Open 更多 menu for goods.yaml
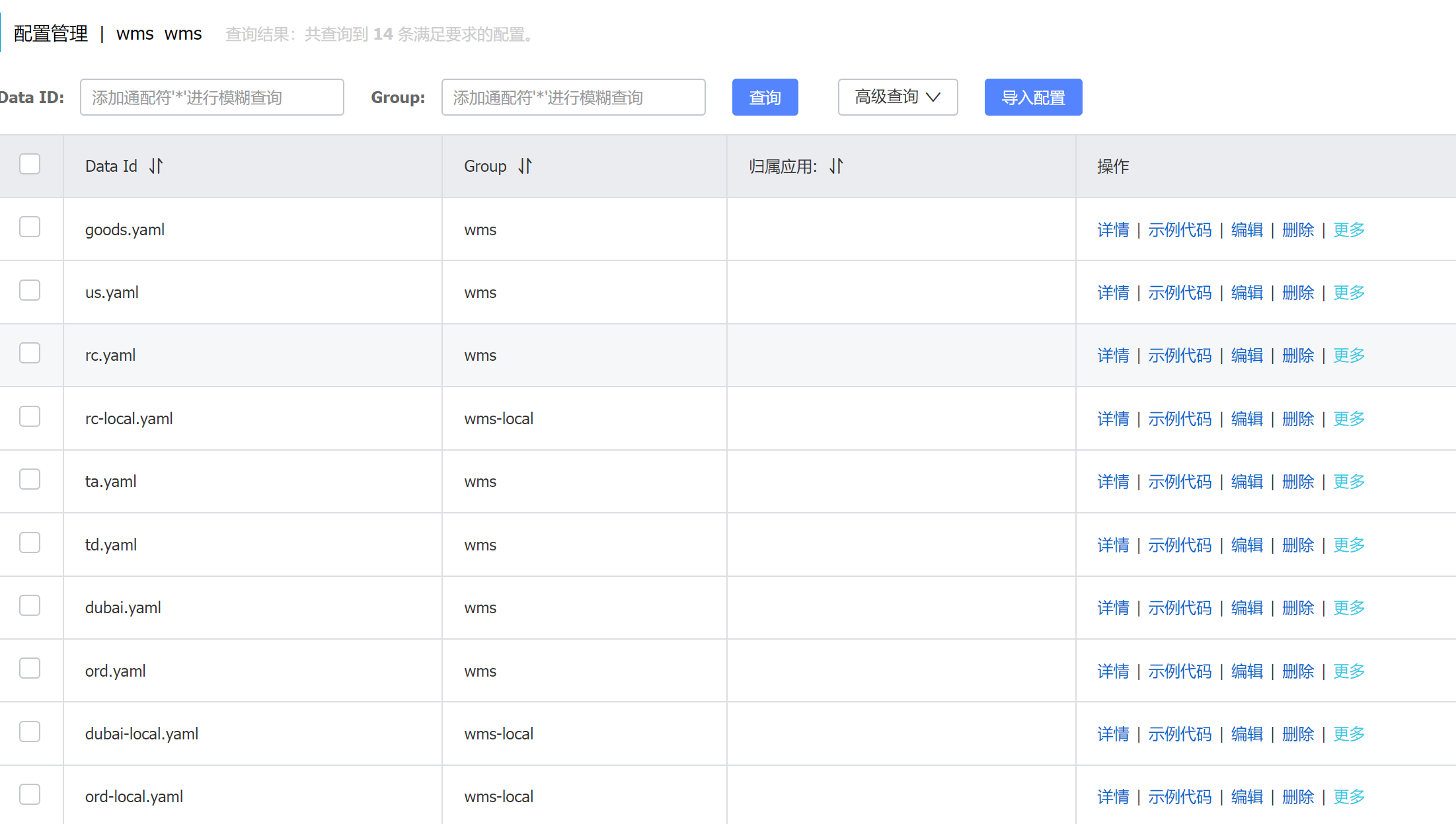Screen dimensions: 1456x824 (1349, 230)
